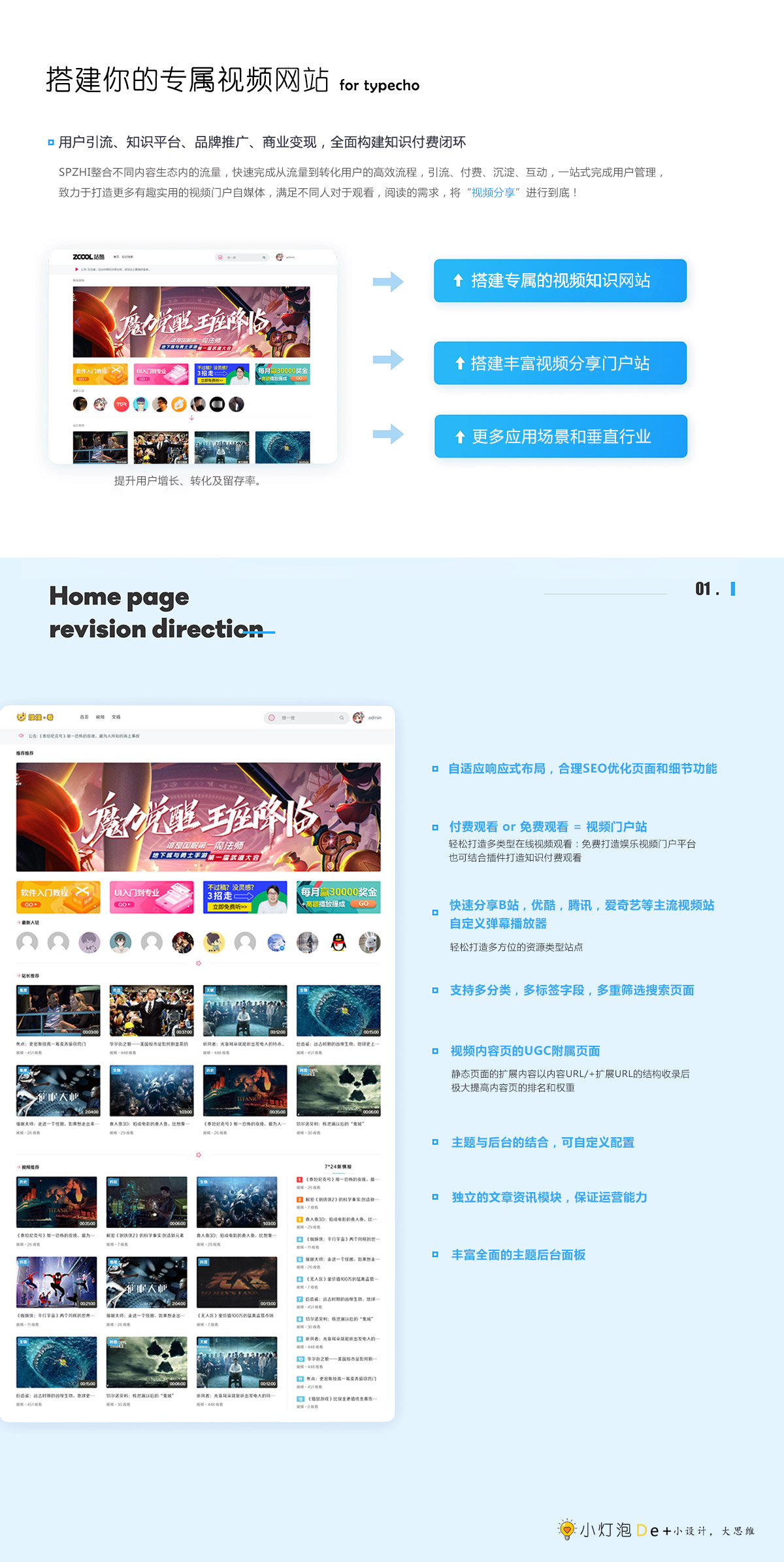Click the pink announcement speaker icon in large mockup
784x1562 pixels.
click(21, 736)
